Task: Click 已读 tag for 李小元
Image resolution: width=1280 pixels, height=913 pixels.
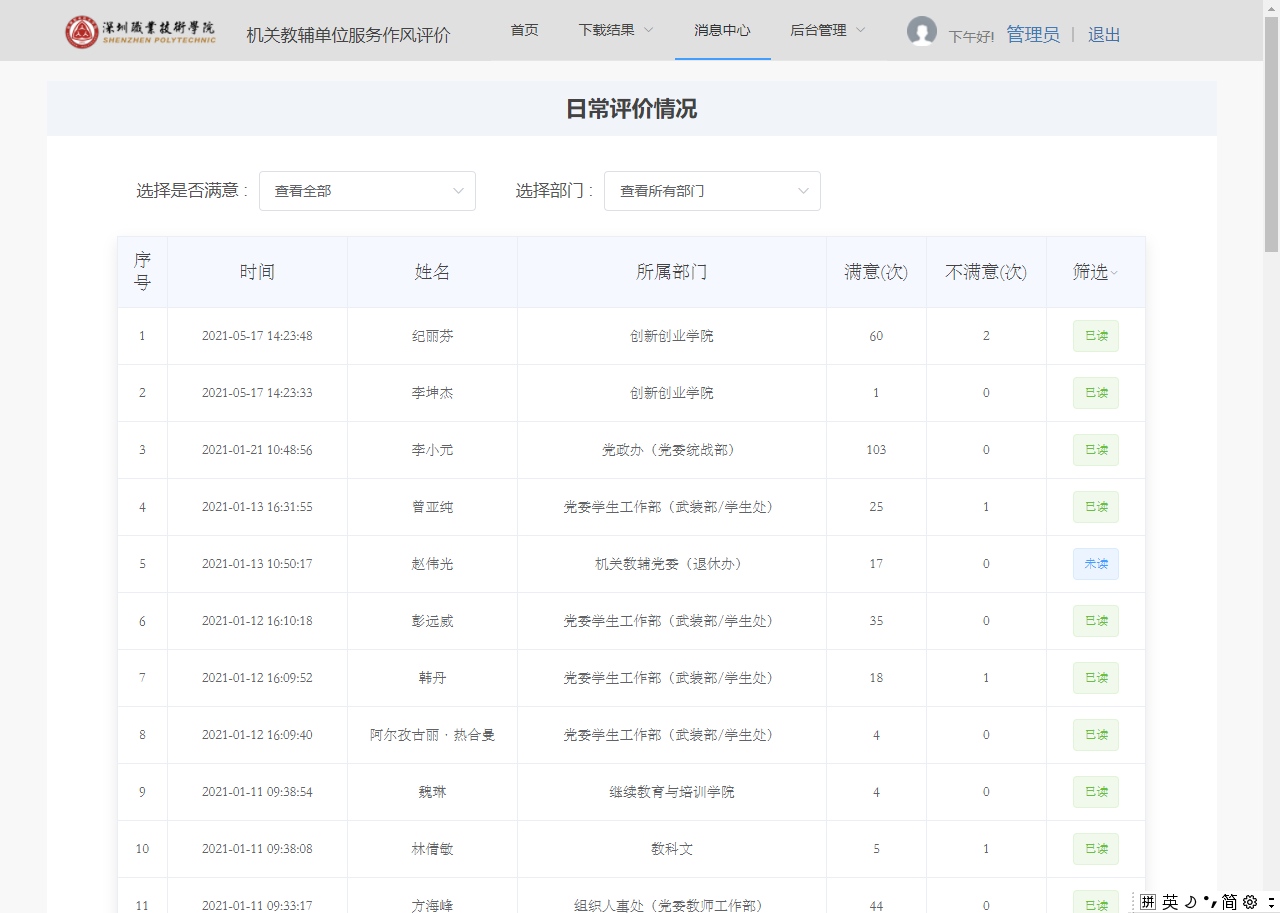Action: coord(1096,450)
